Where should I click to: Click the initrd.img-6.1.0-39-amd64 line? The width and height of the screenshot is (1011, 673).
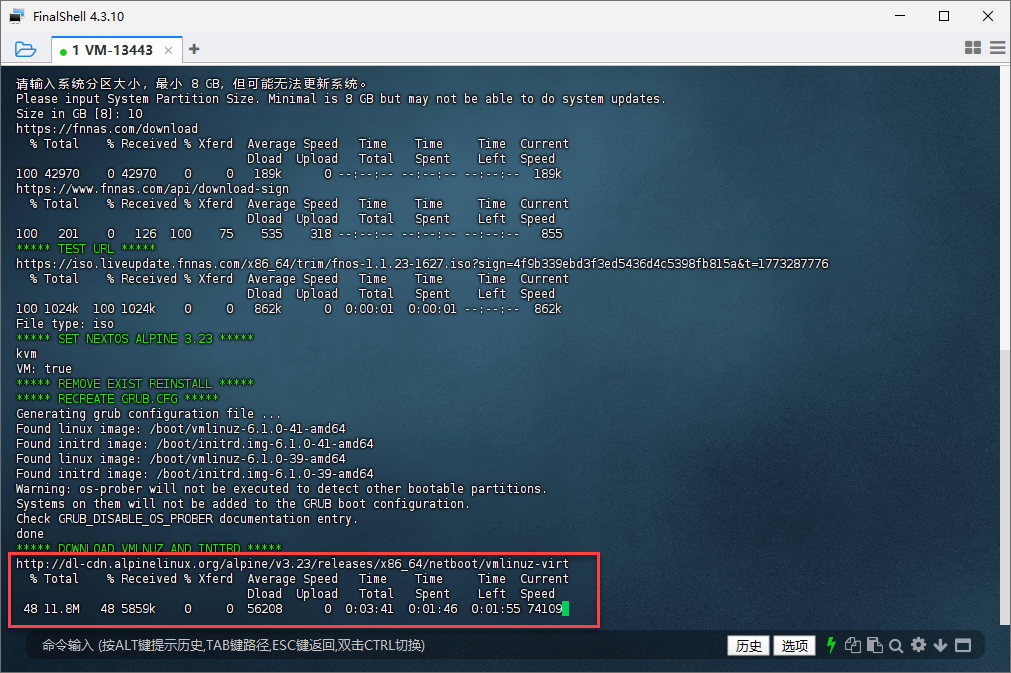195,474
